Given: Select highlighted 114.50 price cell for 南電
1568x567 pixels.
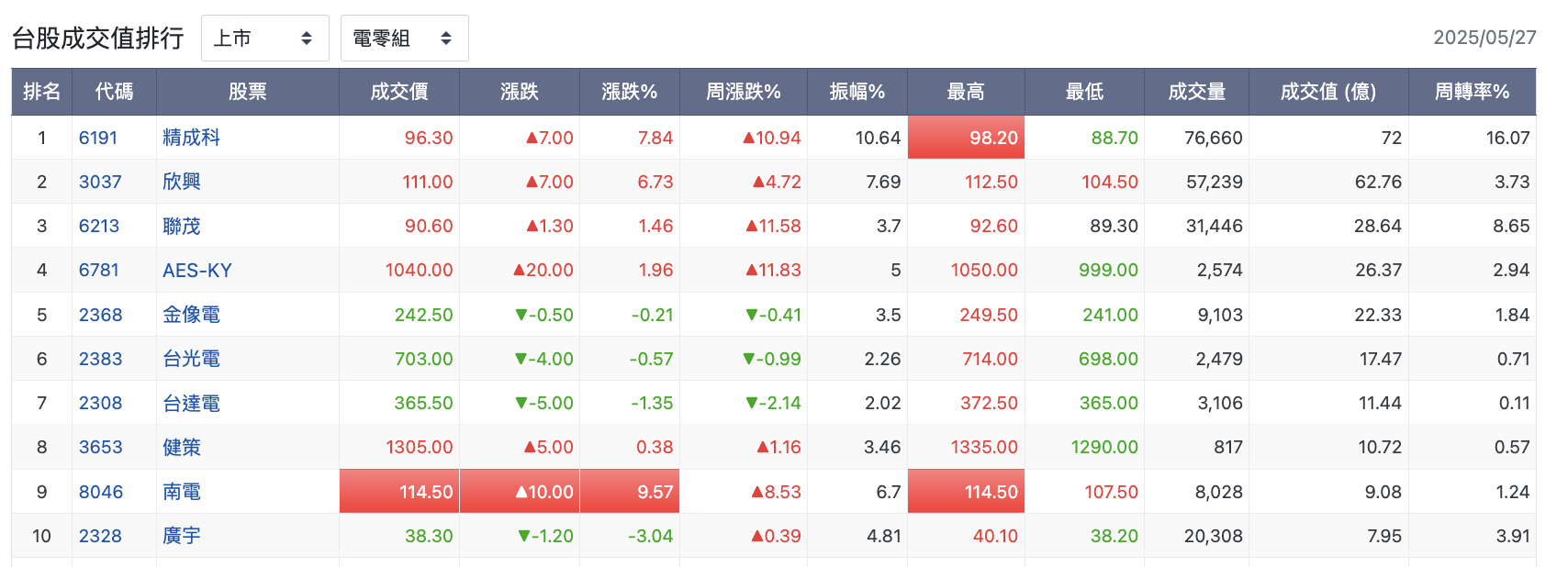Looking at the screenshot, I should point(399,492).
